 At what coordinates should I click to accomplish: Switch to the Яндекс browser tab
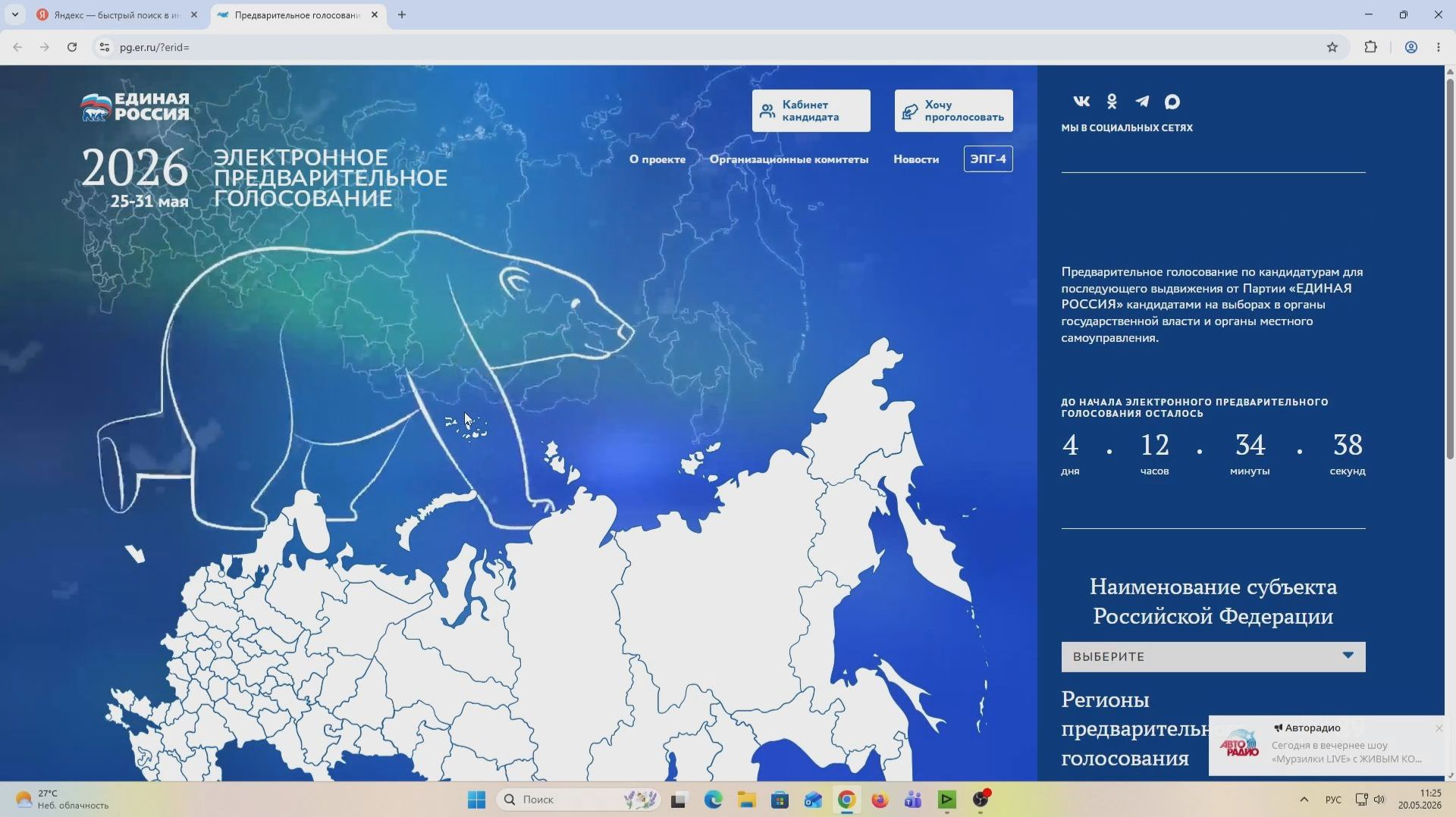click(117, 15)
